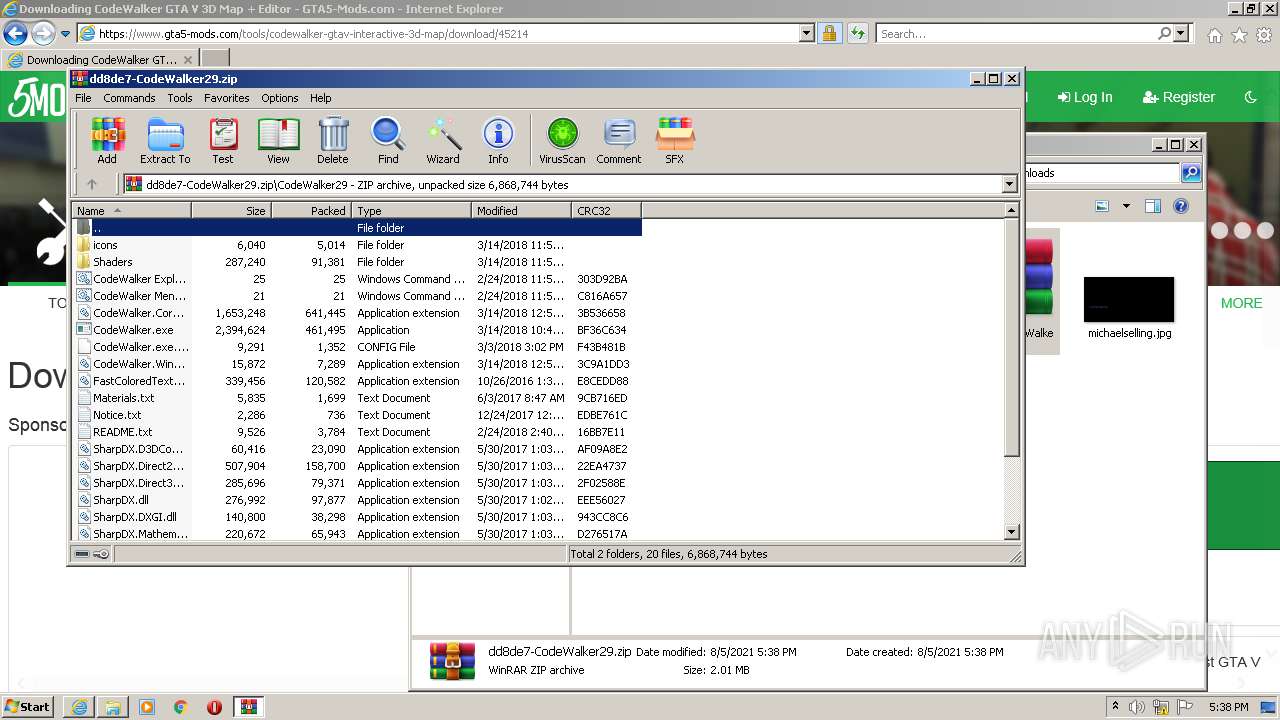1280x720 pixels.
Task: Open Chrome from the taskbar
Action: point(180,707)
